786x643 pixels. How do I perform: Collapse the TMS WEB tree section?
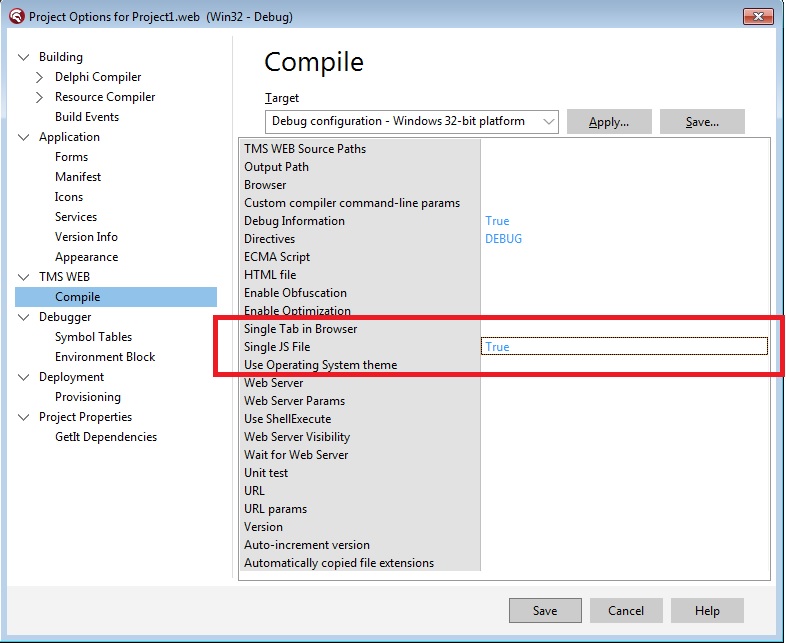click(x=24, y=277)
